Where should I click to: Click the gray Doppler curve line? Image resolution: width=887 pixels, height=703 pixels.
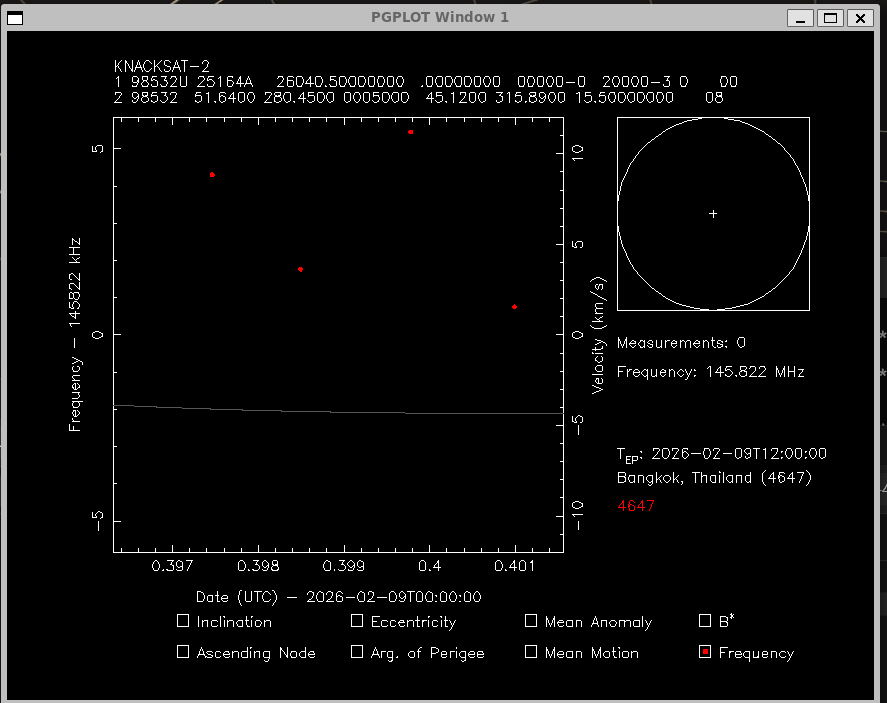pyautogui.click(x=300, y=410)
